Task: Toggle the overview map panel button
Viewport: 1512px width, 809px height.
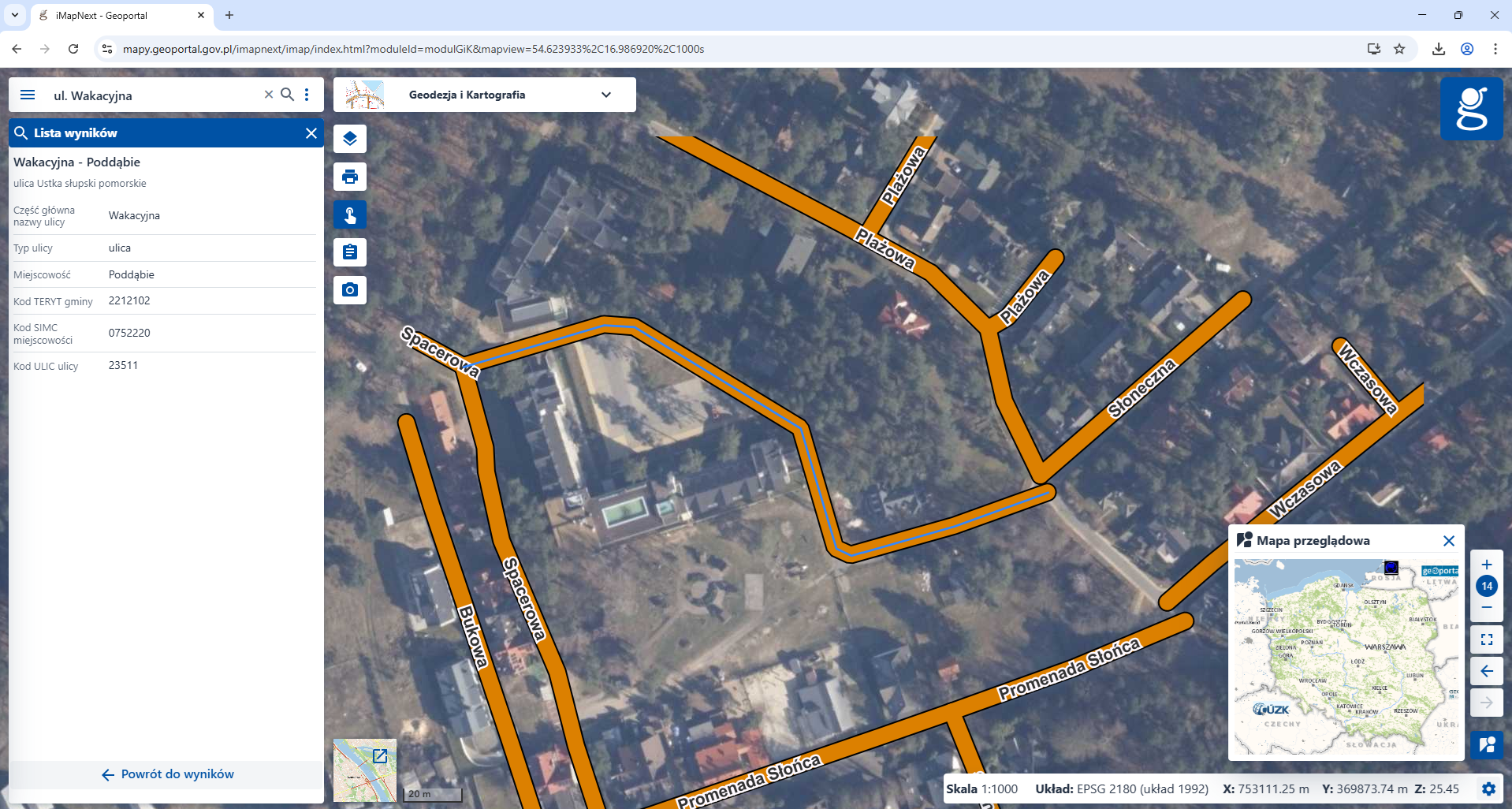Action: click(x=1487, y=744)
